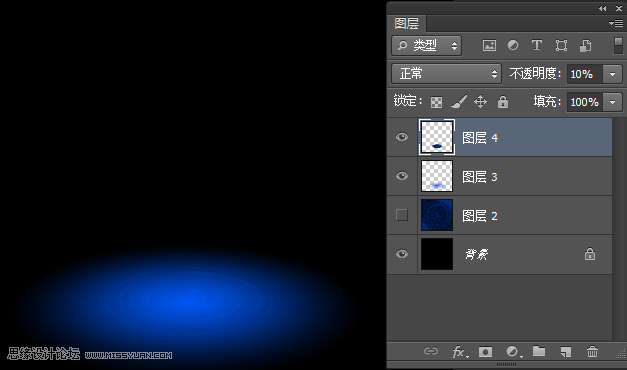Filter layers by adjustment layer icon
Viewport: 627px width, 370px height.
pos(513,45)
